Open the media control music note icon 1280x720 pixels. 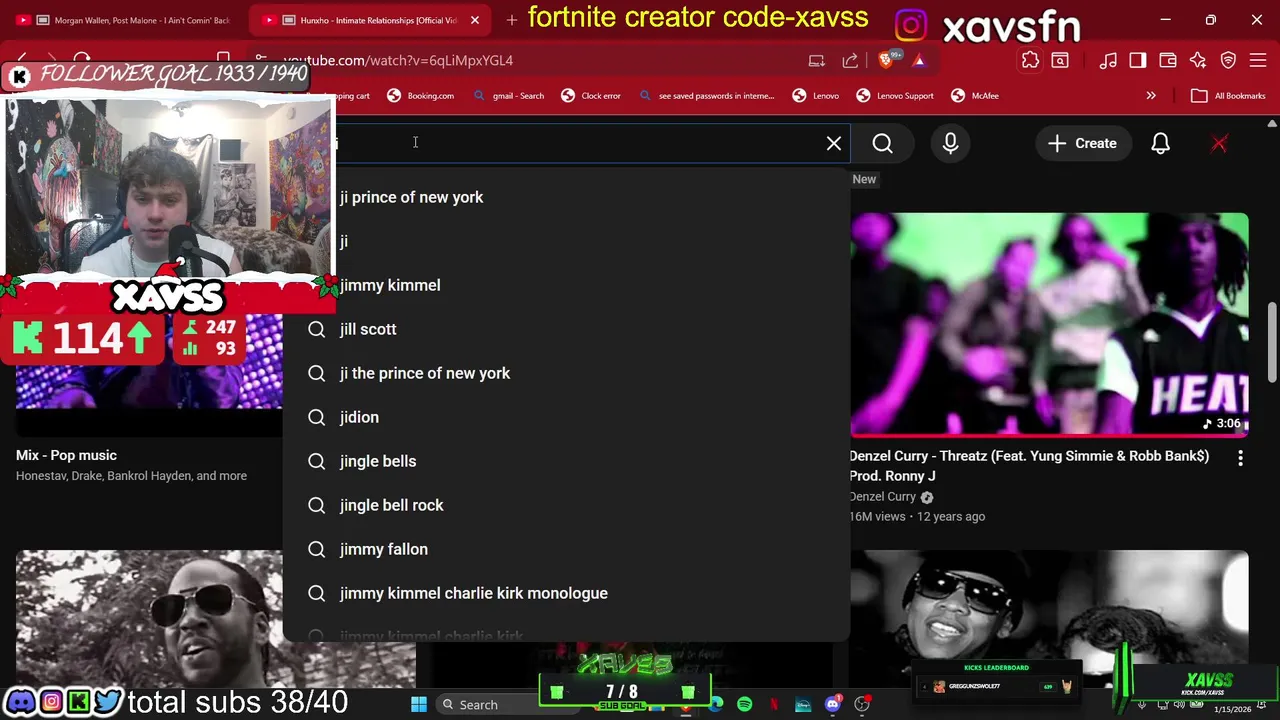click(1108, 60)
